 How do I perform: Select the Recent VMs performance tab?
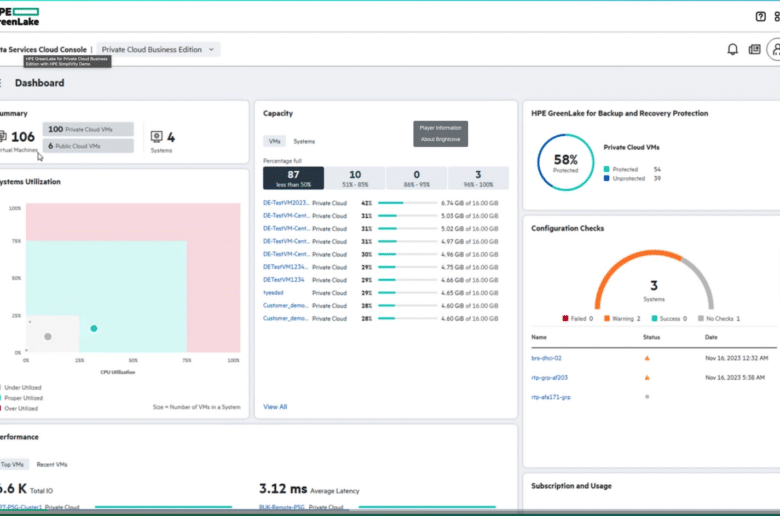pos(52,464)
